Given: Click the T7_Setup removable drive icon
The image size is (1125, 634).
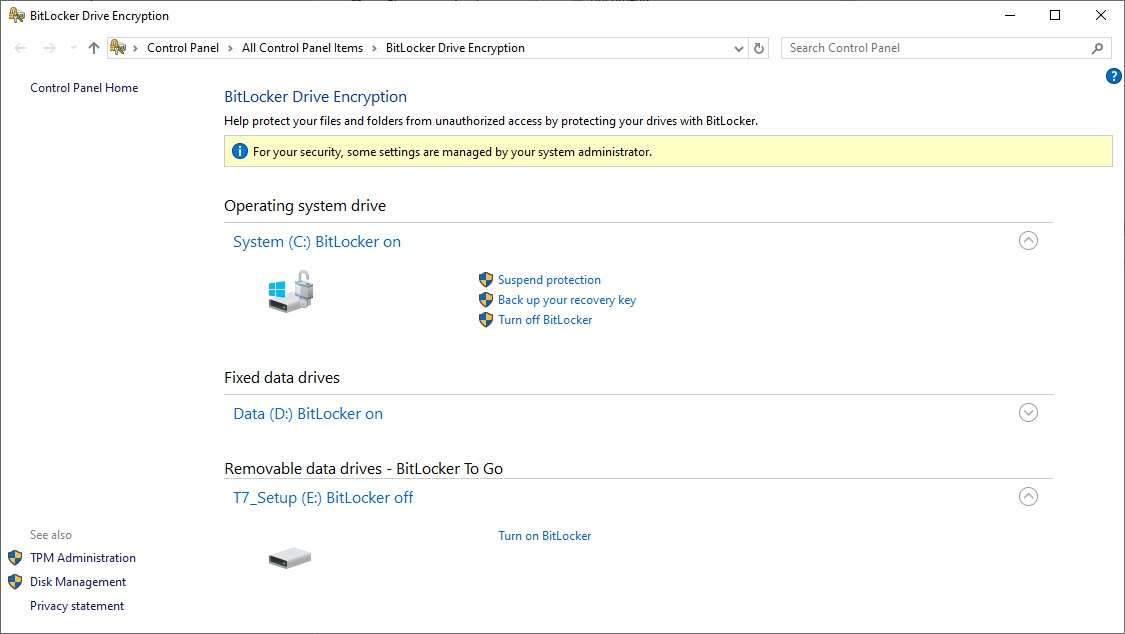Looking at the screenshot, I should click(290, 558).
